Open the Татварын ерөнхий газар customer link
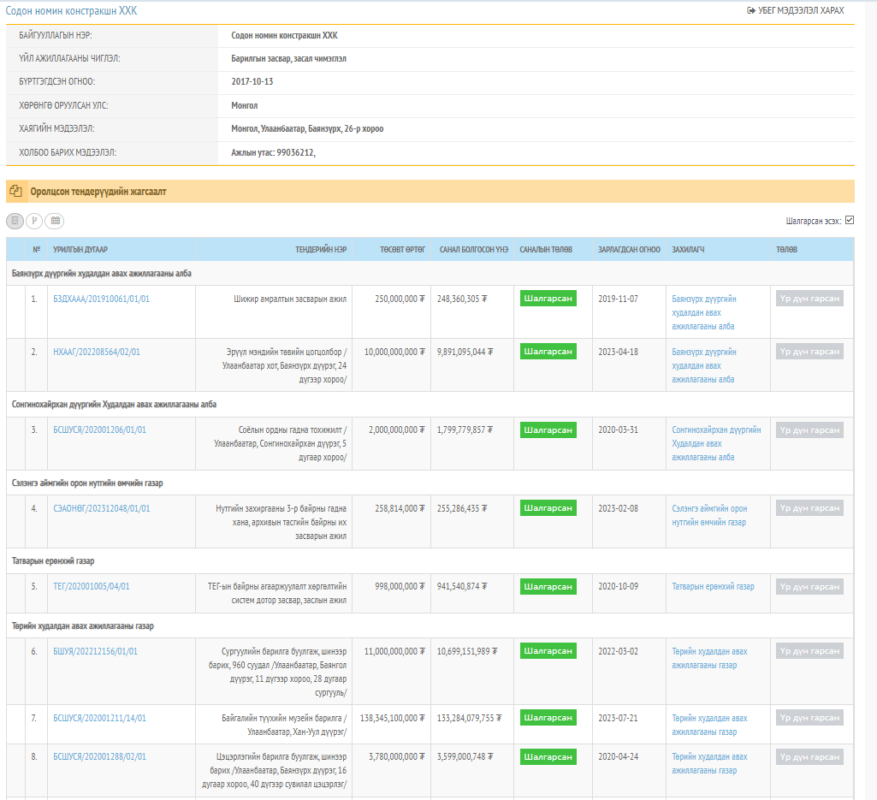Screen dimensions: 877x800 pos(713,586)
